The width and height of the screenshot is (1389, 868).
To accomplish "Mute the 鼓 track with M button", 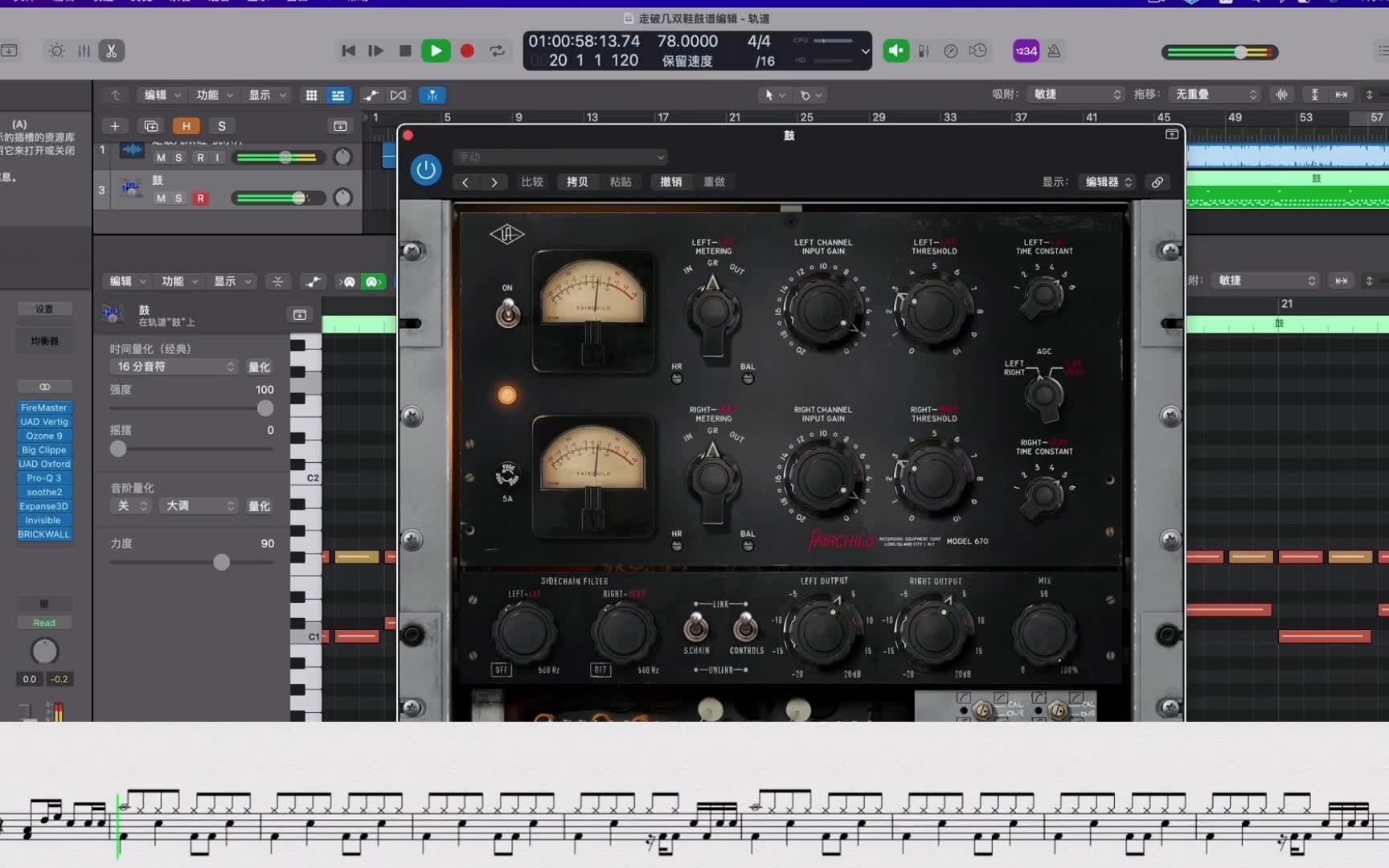I will [x=161, y=198].
